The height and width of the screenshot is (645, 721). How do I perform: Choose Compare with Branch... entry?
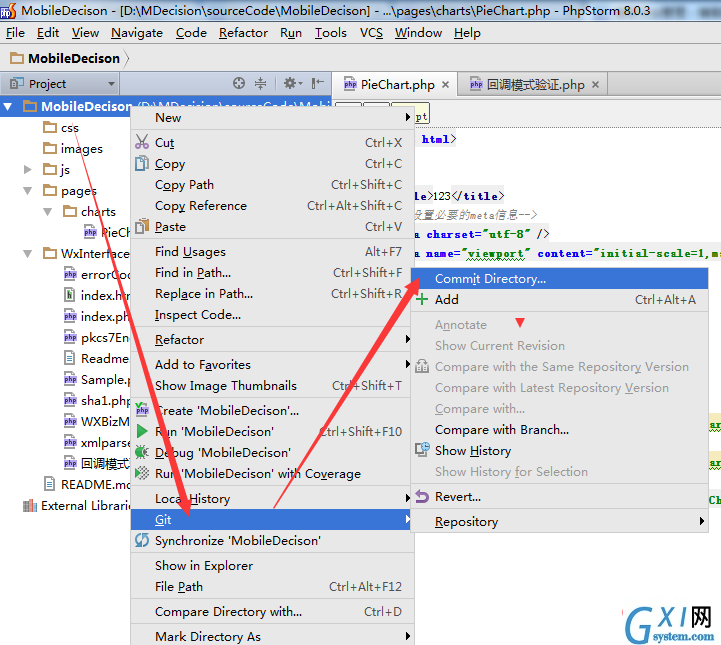(559, 429)
